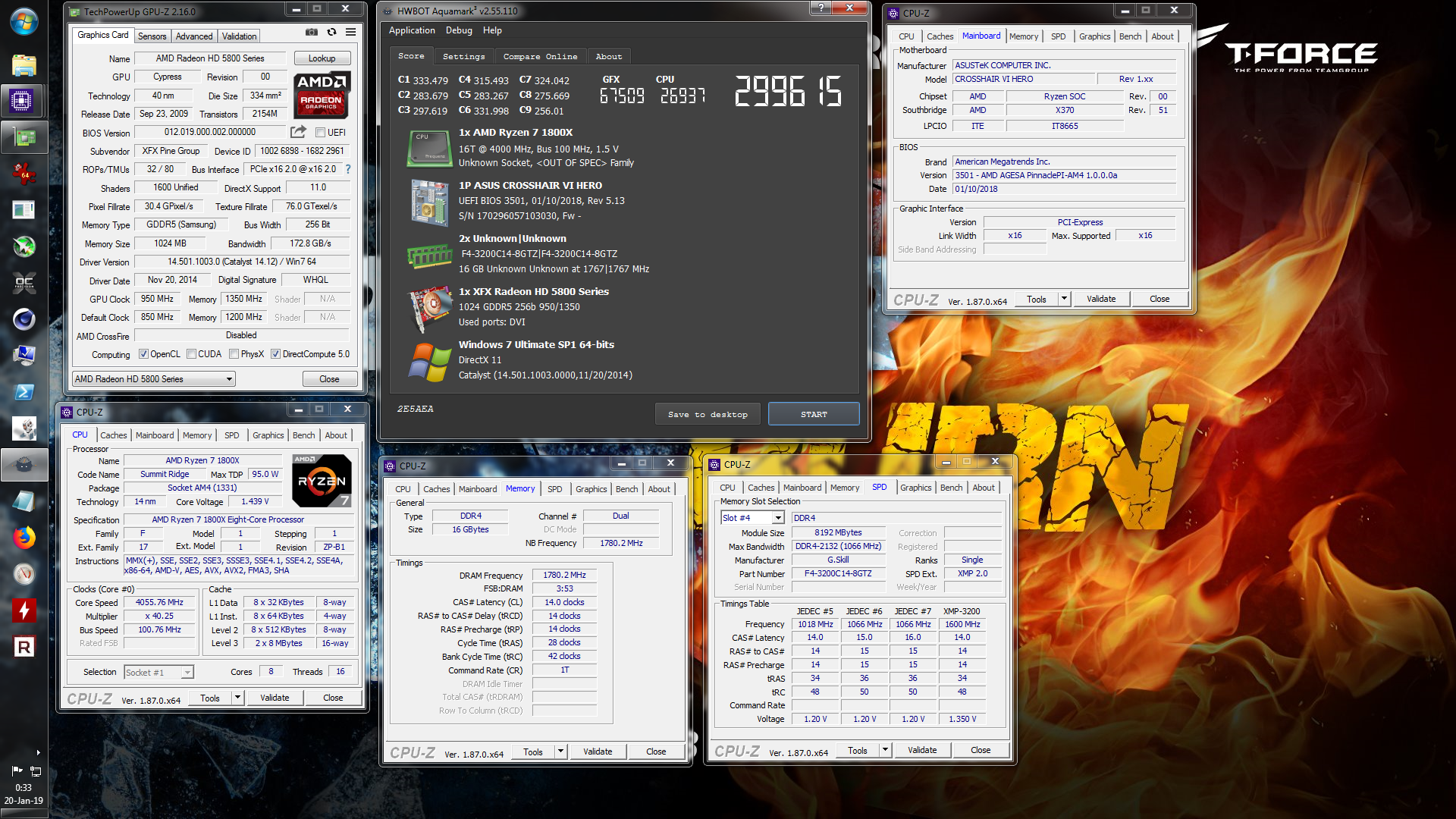The image size is (1456, 819).
Task: Open the Settings tab in Aquamark
Action: point(463,57)
